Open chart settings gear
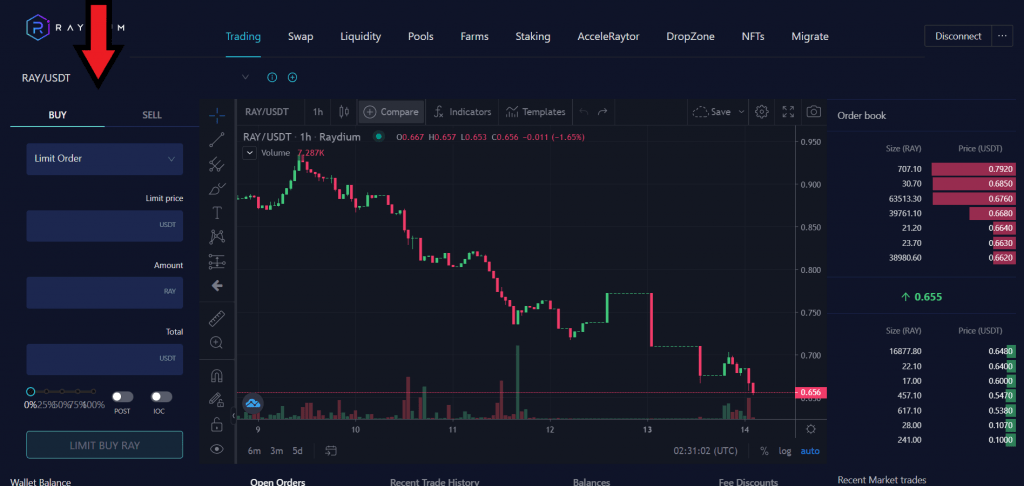This screenshot has height=486, width=1024. tap(761, 112)
